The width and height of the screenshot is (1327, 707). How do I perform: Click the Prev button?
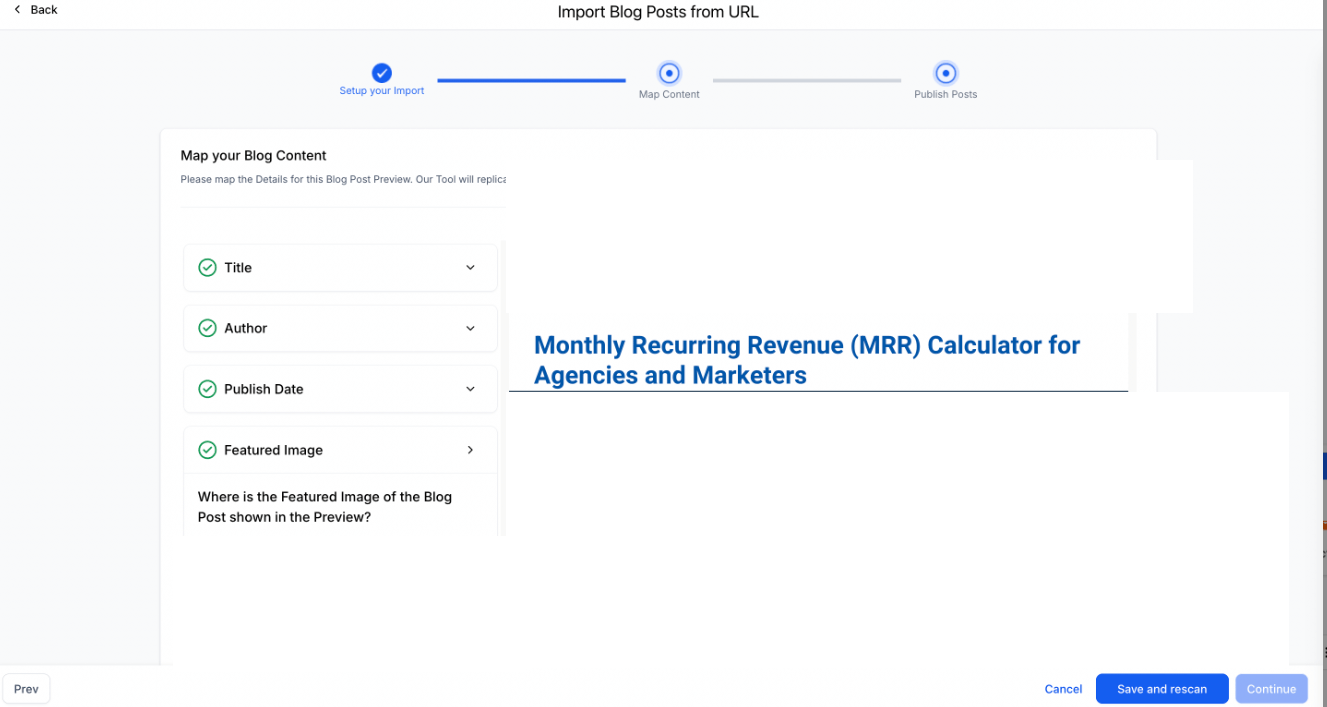[26, 689]
